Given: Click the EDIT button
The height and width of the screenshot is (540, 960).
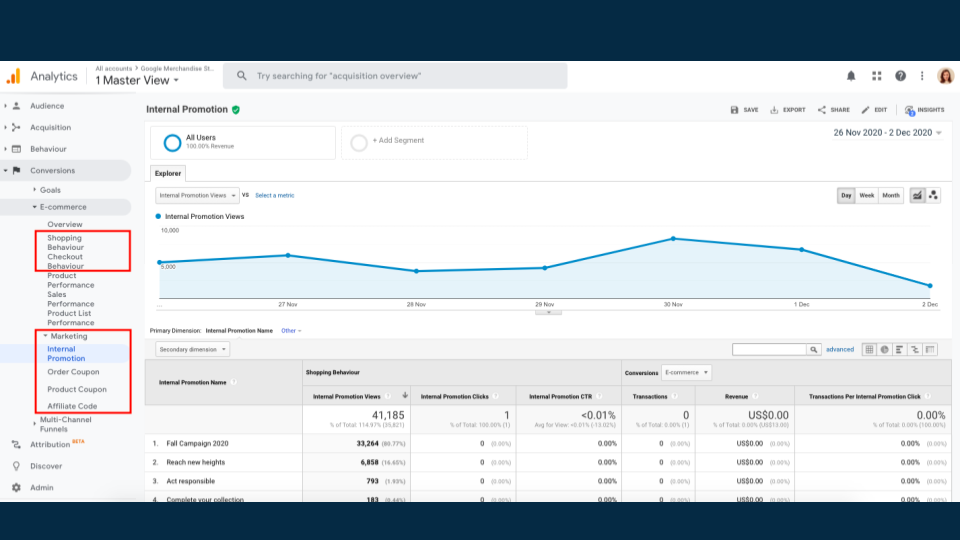Looking at the screenshot, I should coord(874,110).
